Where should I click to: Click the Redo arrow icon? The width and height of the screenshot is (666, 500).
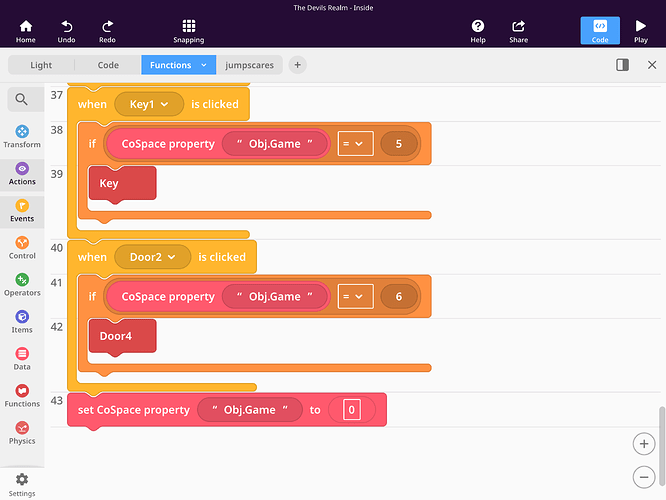click(107, 26)
